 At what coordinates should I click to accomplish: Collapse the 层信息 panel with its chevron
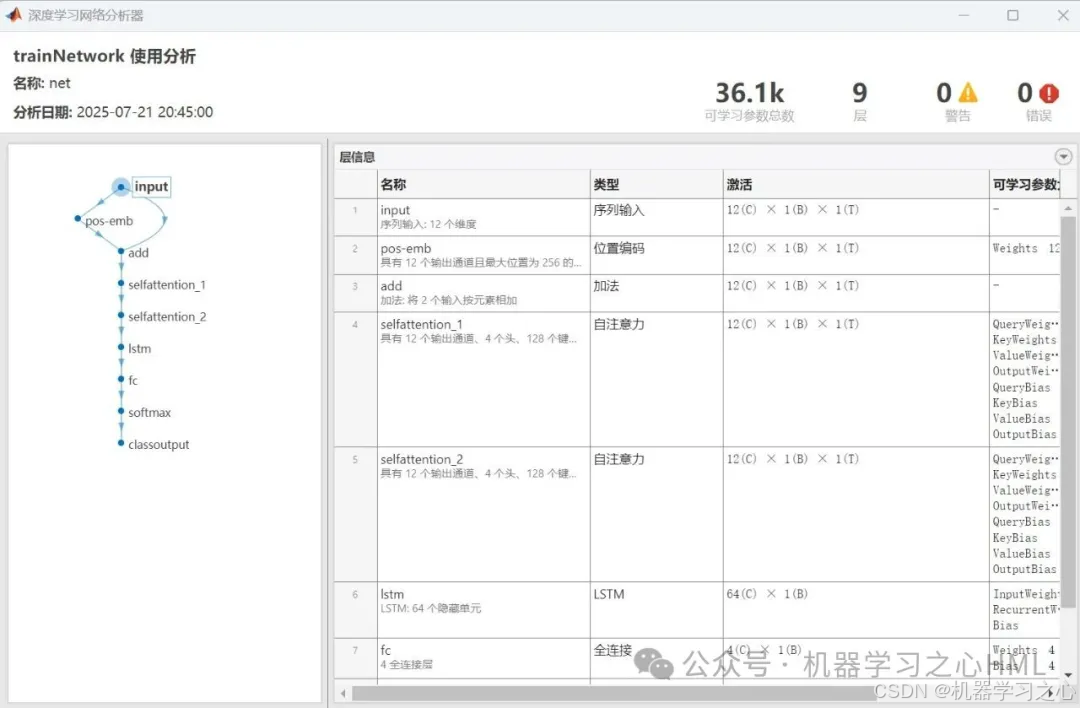[1063, 156]
